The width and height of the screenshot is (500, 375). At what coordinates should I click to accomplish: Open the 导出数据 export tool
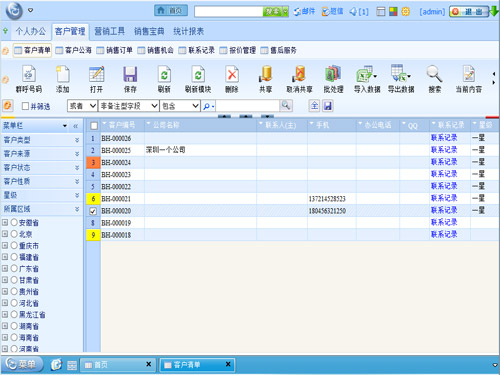tap(401, 79)
